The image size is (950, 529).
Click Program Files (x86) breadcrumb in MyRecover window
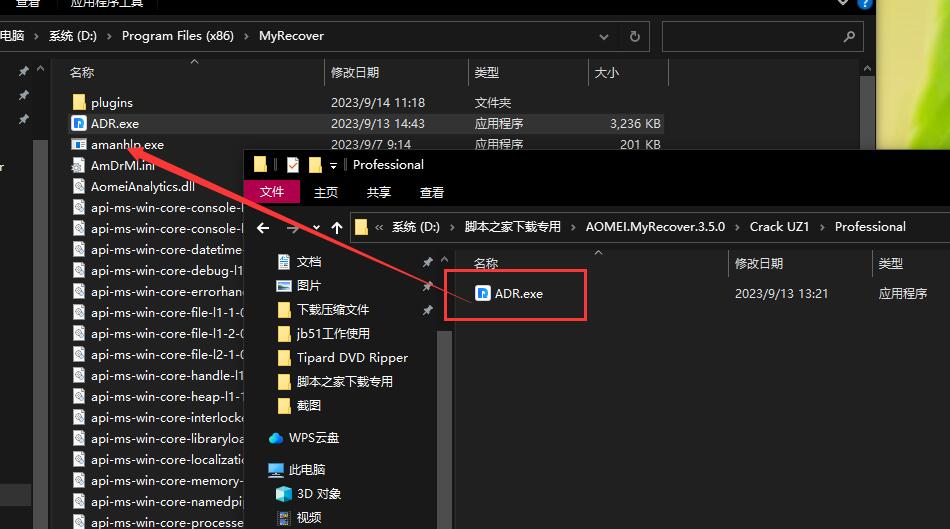178,36
